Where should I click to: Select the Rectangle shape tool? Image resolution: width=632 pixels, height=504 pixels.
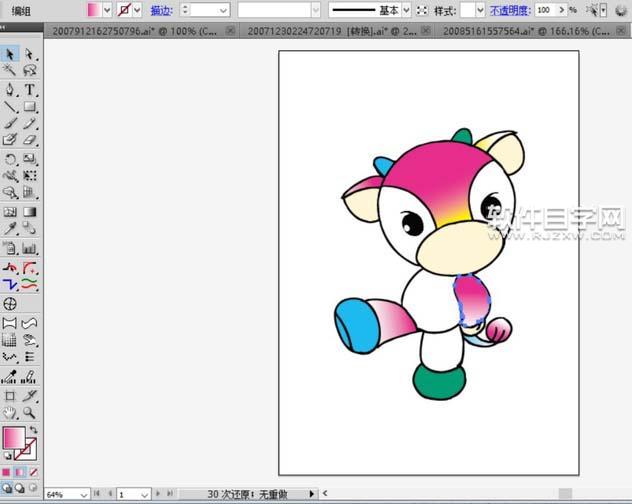30,106
